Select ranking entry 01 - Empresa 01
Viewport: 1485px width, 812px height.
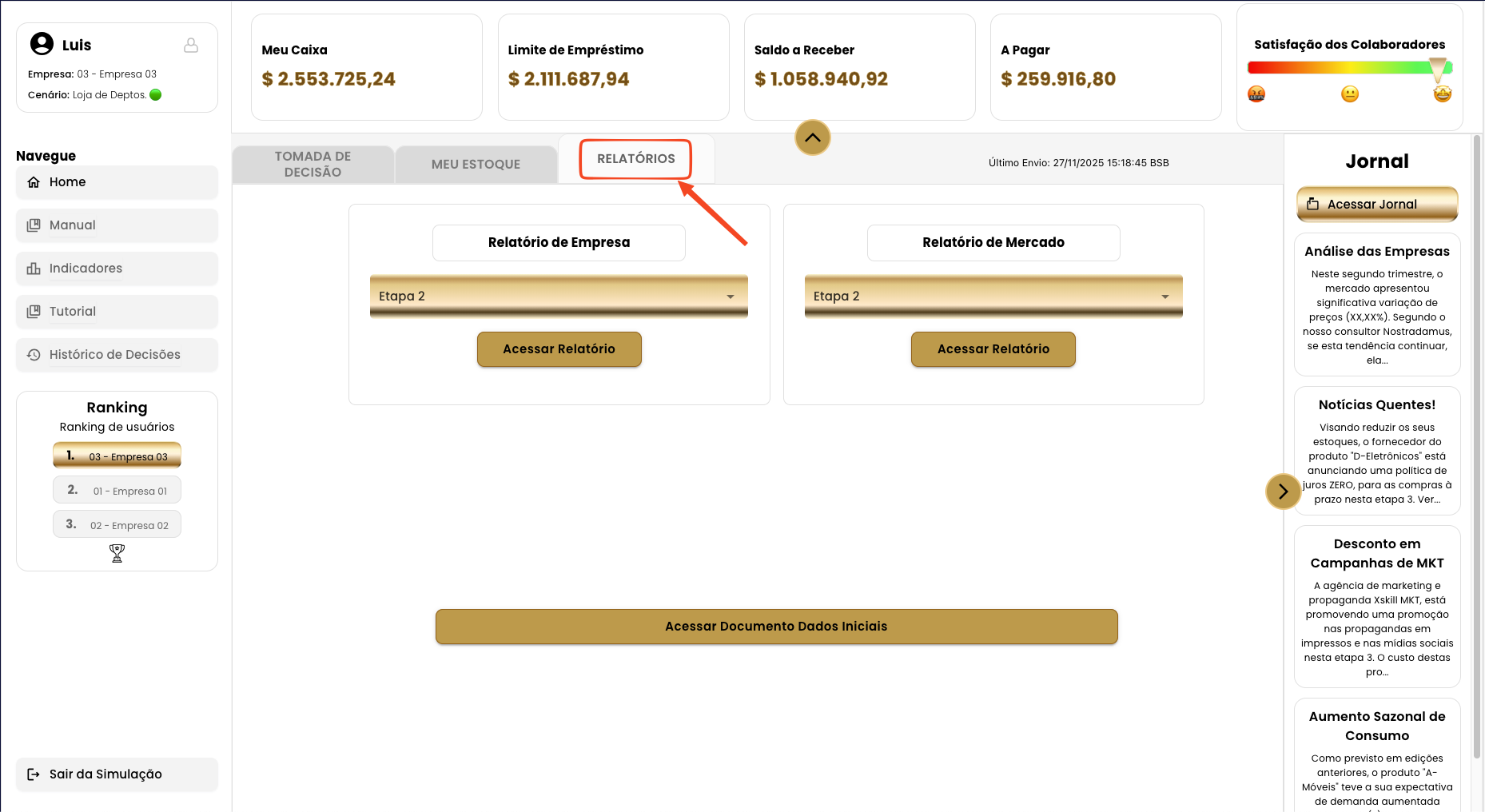click(x=117, y=490)
